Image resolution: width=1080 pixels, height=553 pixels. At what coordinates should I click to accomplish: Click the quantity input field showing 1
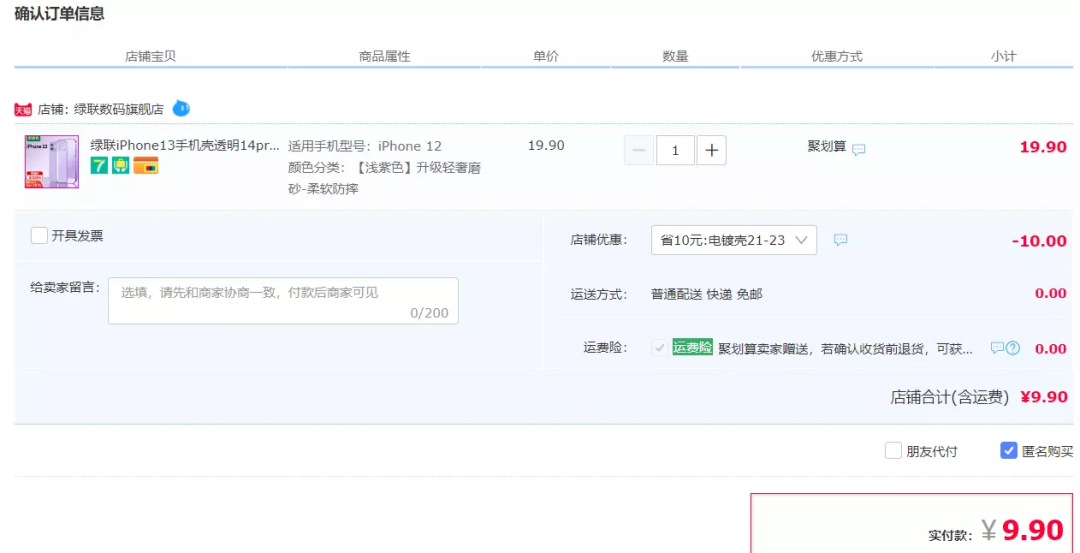pos(675,150)
